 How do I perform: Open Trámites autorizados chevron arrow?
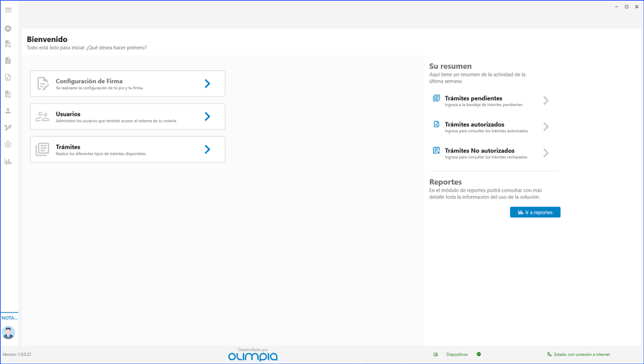point(546,127)
